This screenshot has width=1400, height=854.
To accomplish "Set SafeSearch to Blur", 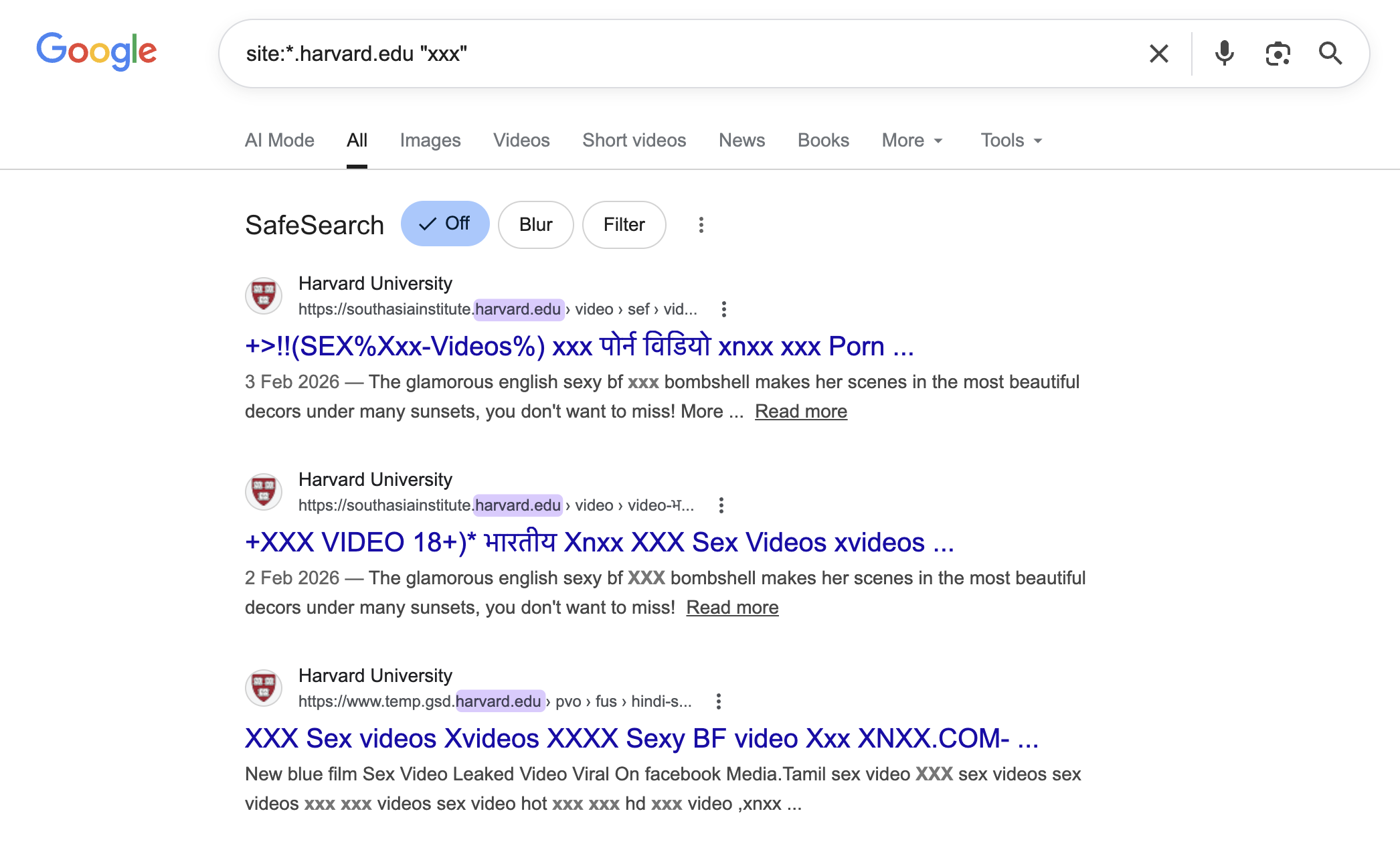I will (535, 225).
